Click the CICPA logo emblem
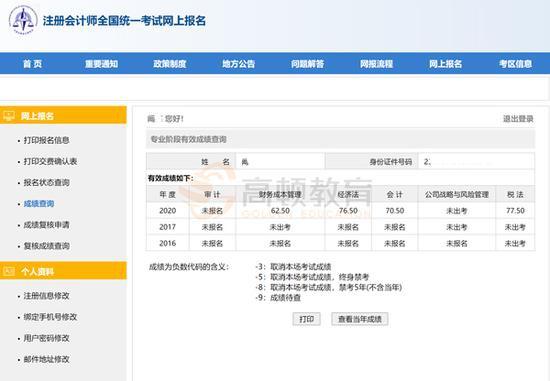Viewport: 550px width, 381px height. coord(23,20)
